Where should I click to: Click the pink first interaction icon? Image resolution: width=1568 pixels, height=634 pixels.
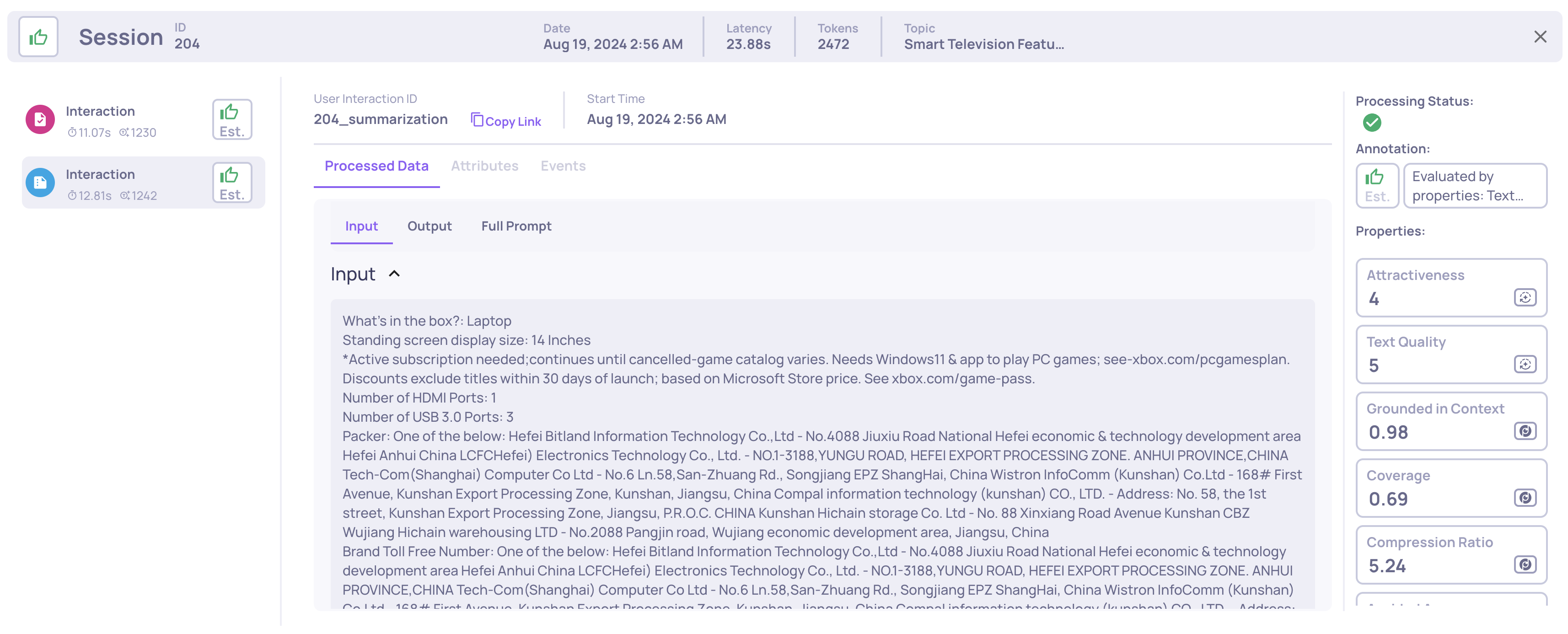click(40, 119)
